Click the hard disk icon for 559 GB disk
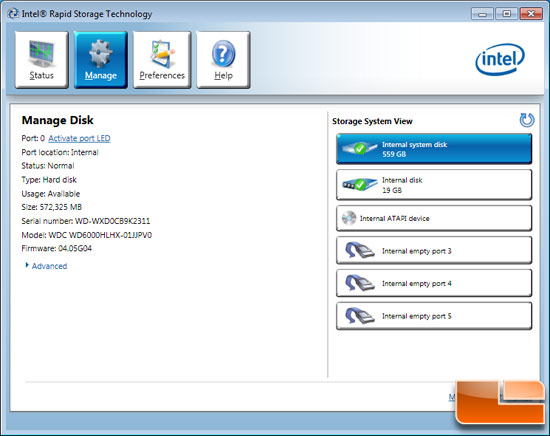 [359, 149]
